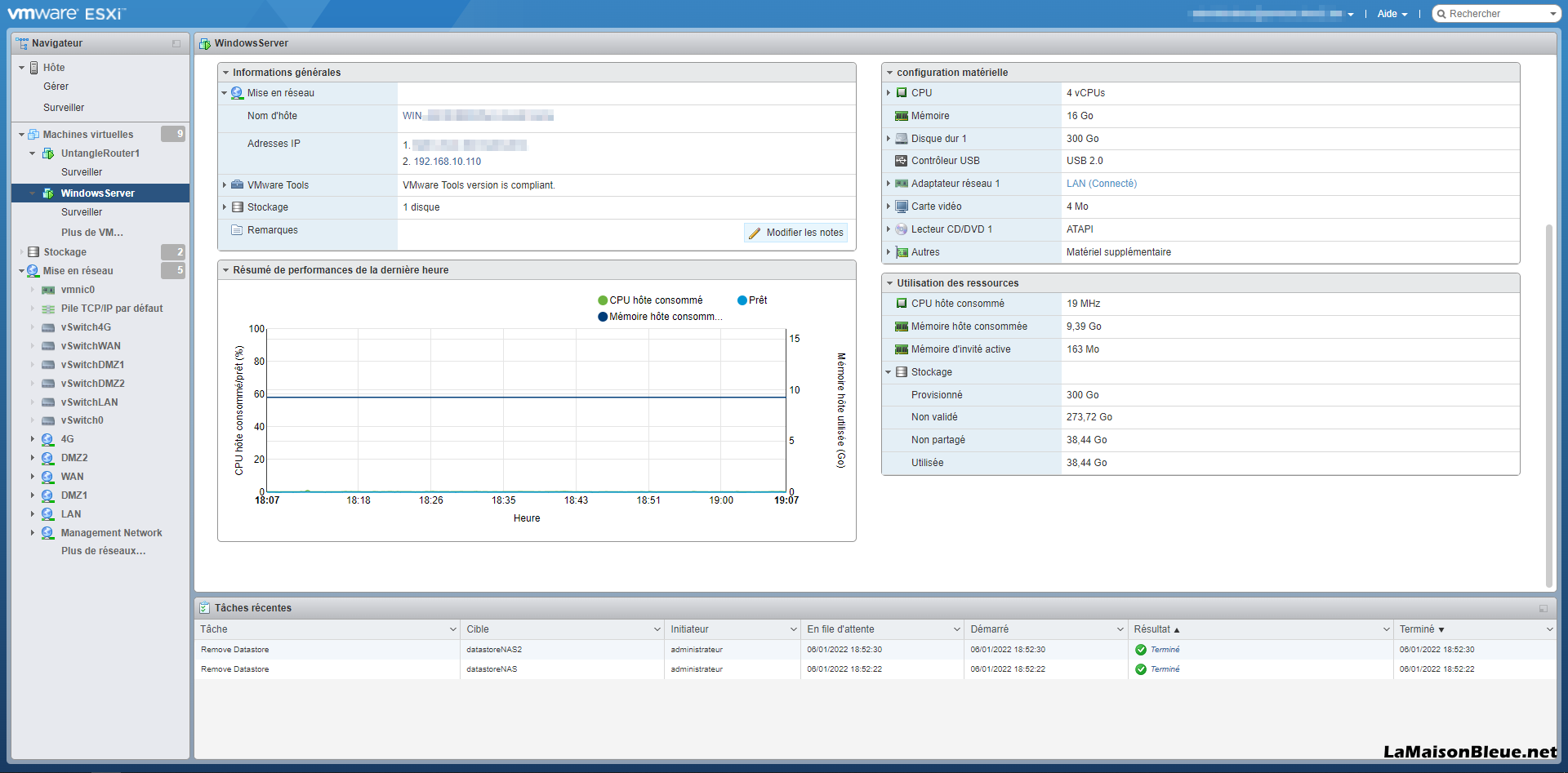Select the LAN port group tree item
1568x773 pixels.
pos(71,514)
